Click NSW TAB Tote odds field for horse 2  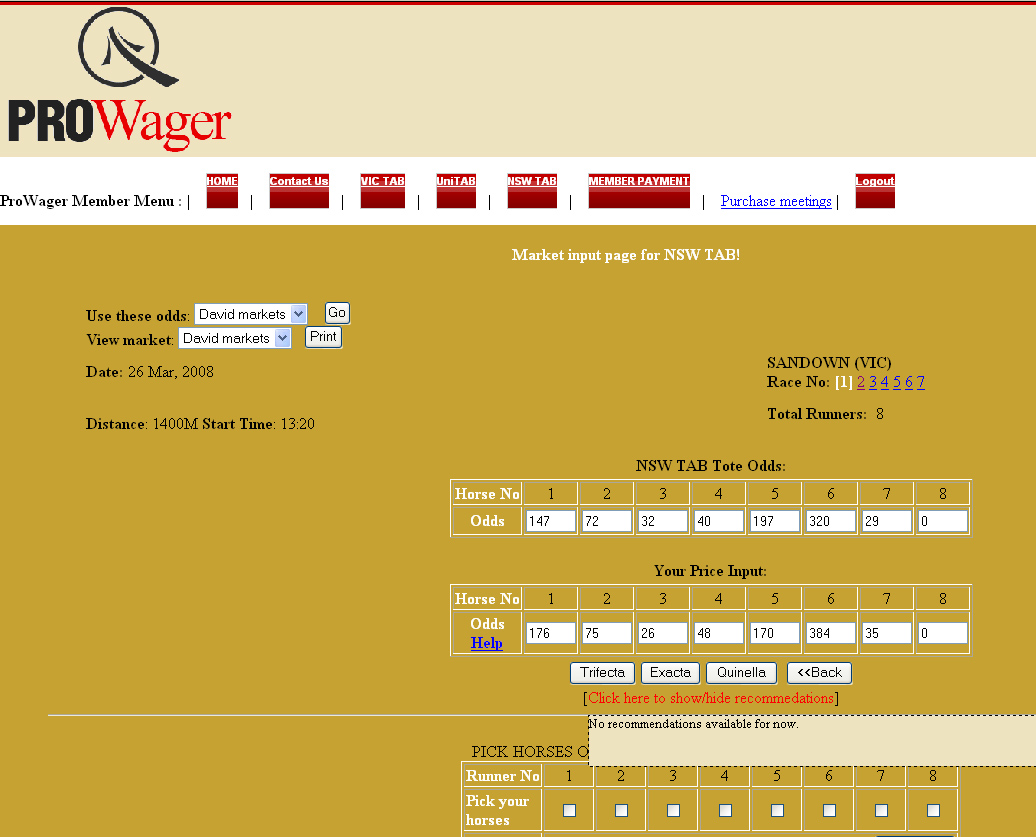pyautogui.click(x=607, y=521)
